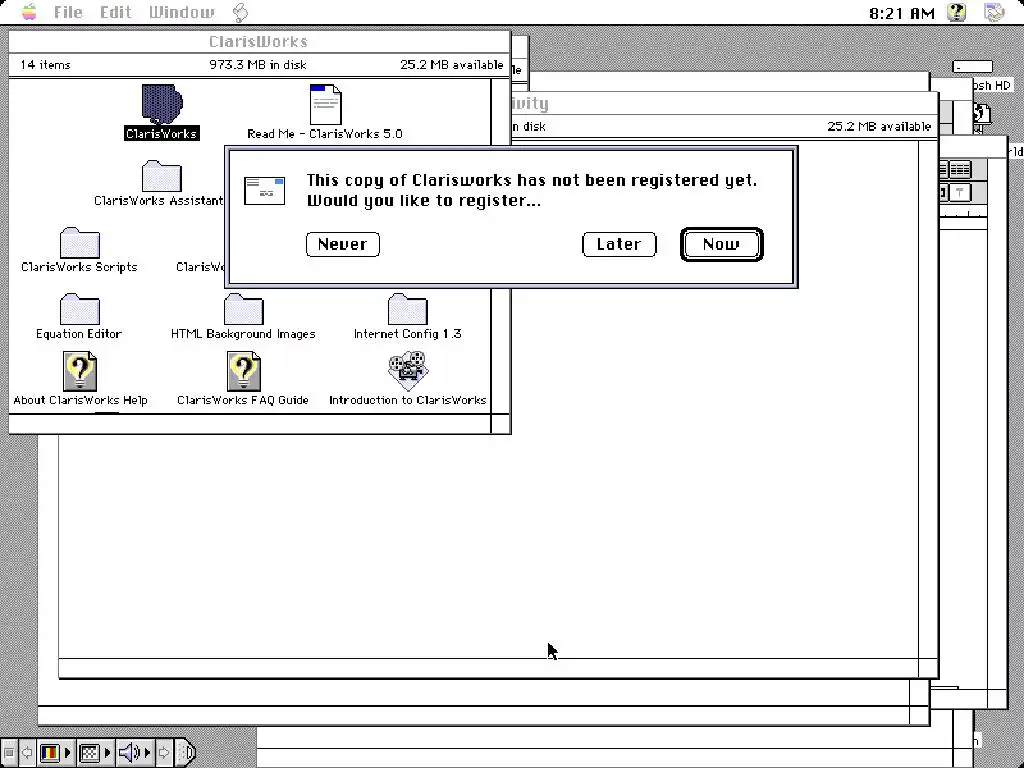Screen dimensions: 1024x768
Task: Open the Read Me - ClarisWorks 5.0 document
Action: pos(325,104)
